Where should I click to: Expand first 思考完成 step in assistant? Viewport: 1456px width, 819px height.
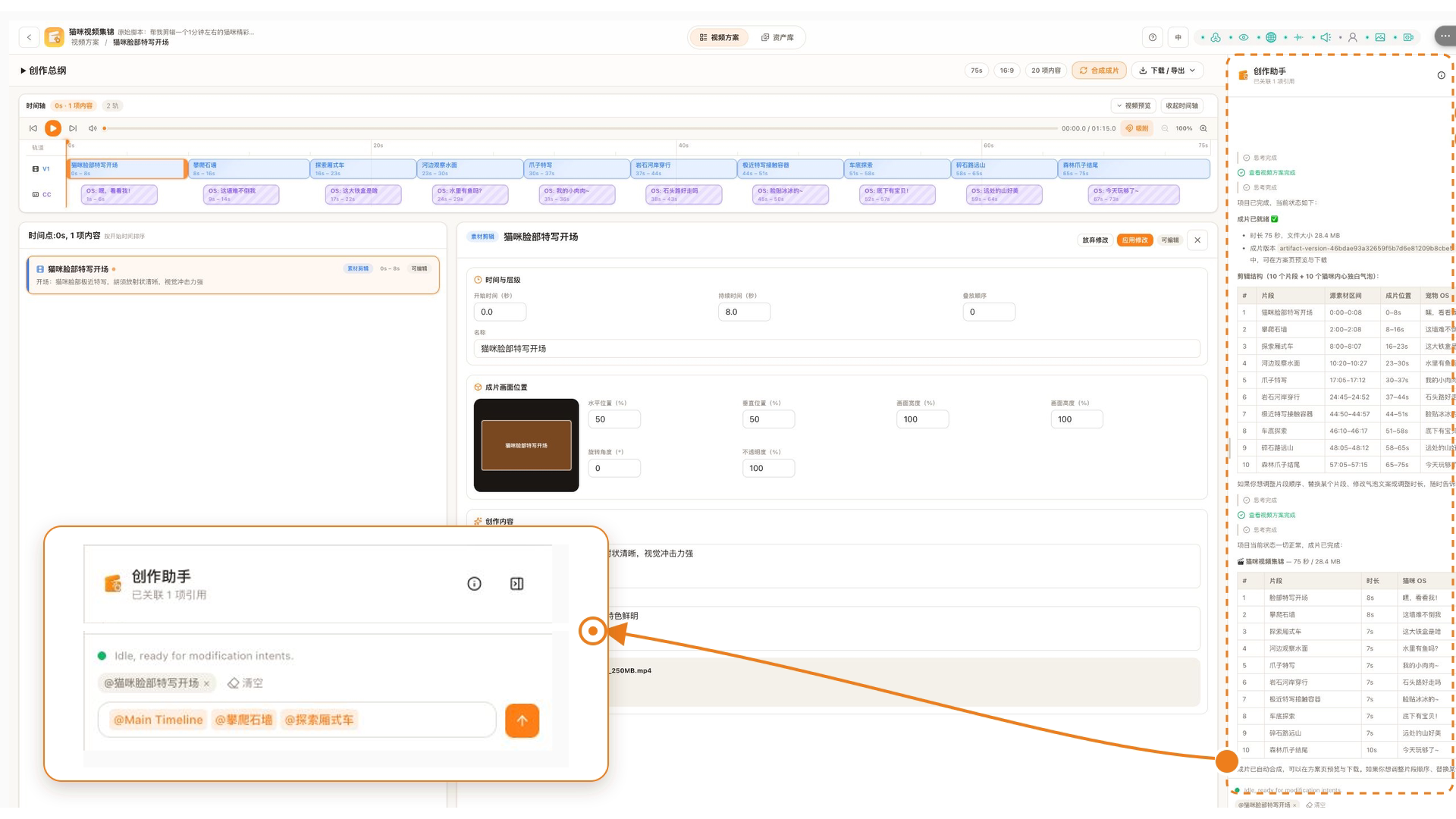(x=1260, y=158)
